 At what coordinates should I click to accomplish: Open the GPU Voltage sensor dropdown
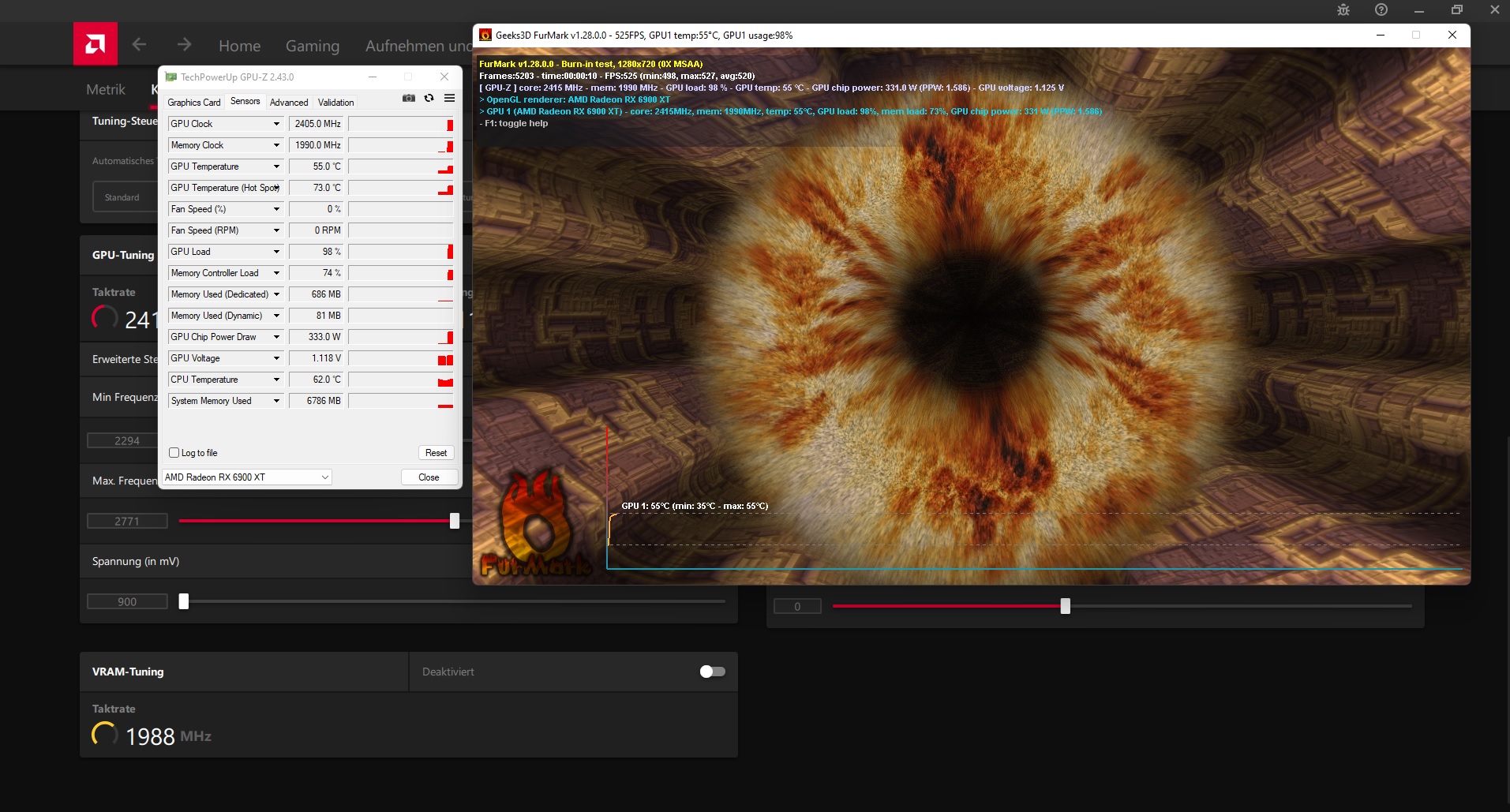pos(276,358)
